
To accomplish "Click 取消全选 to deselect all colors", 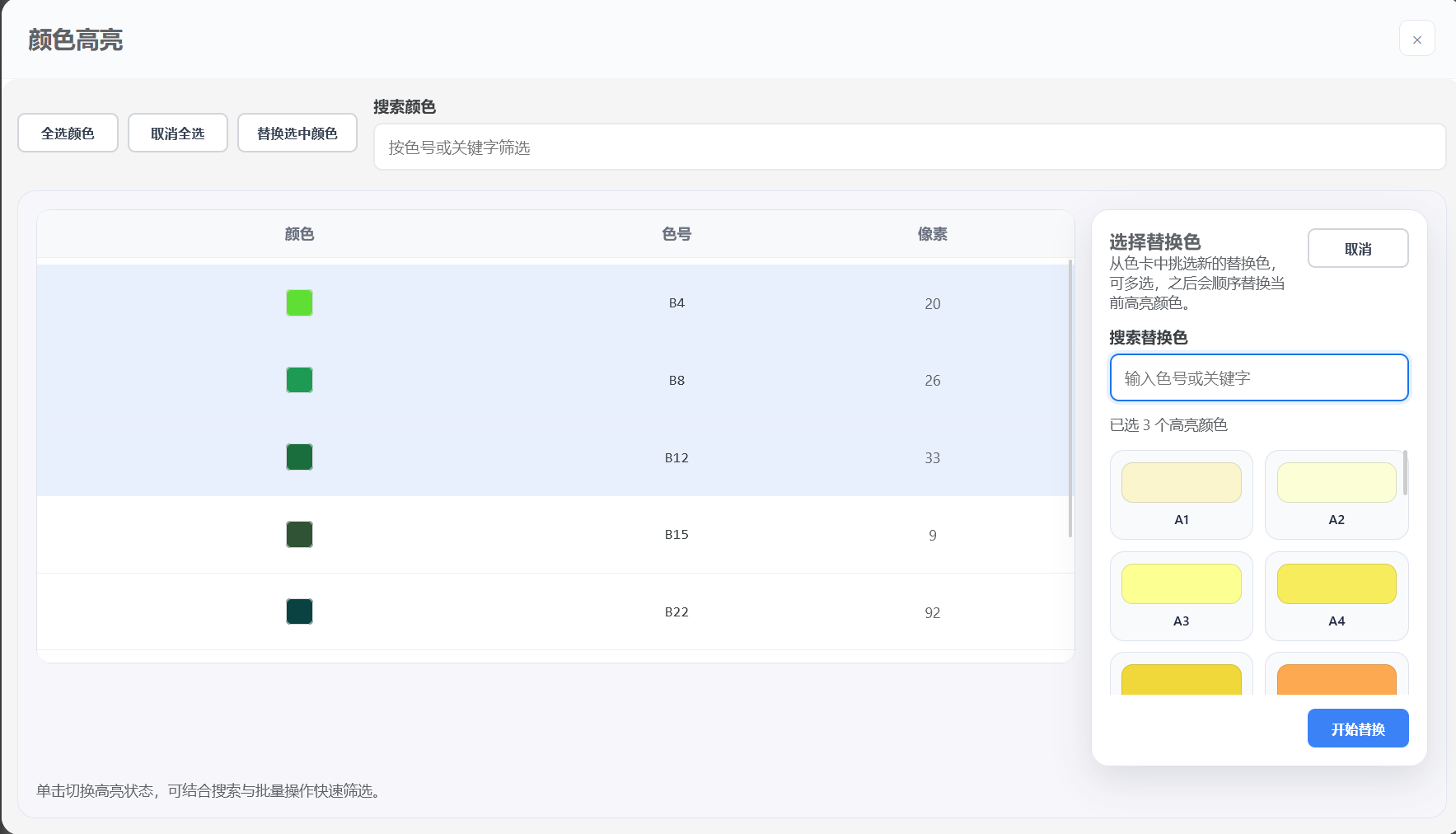I will 177,133.
